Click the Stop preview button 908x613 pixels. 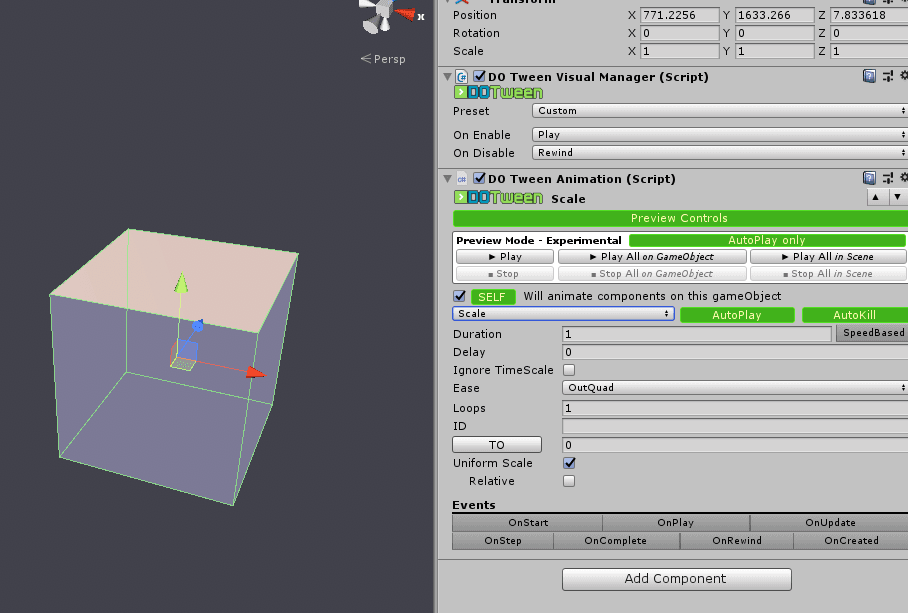point(505,274)
